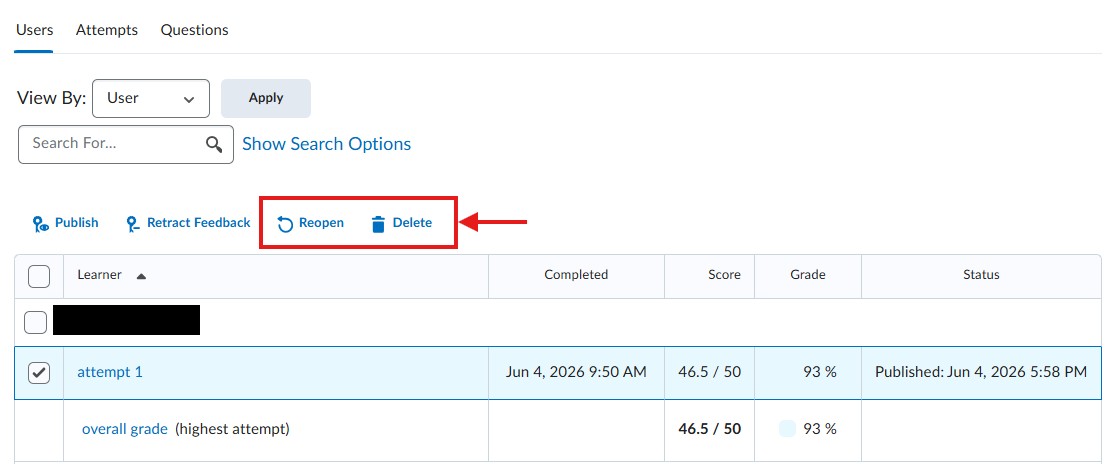Click the Reopen circular arrow icon
The image size is (1107, 464).
pos(285,224)
